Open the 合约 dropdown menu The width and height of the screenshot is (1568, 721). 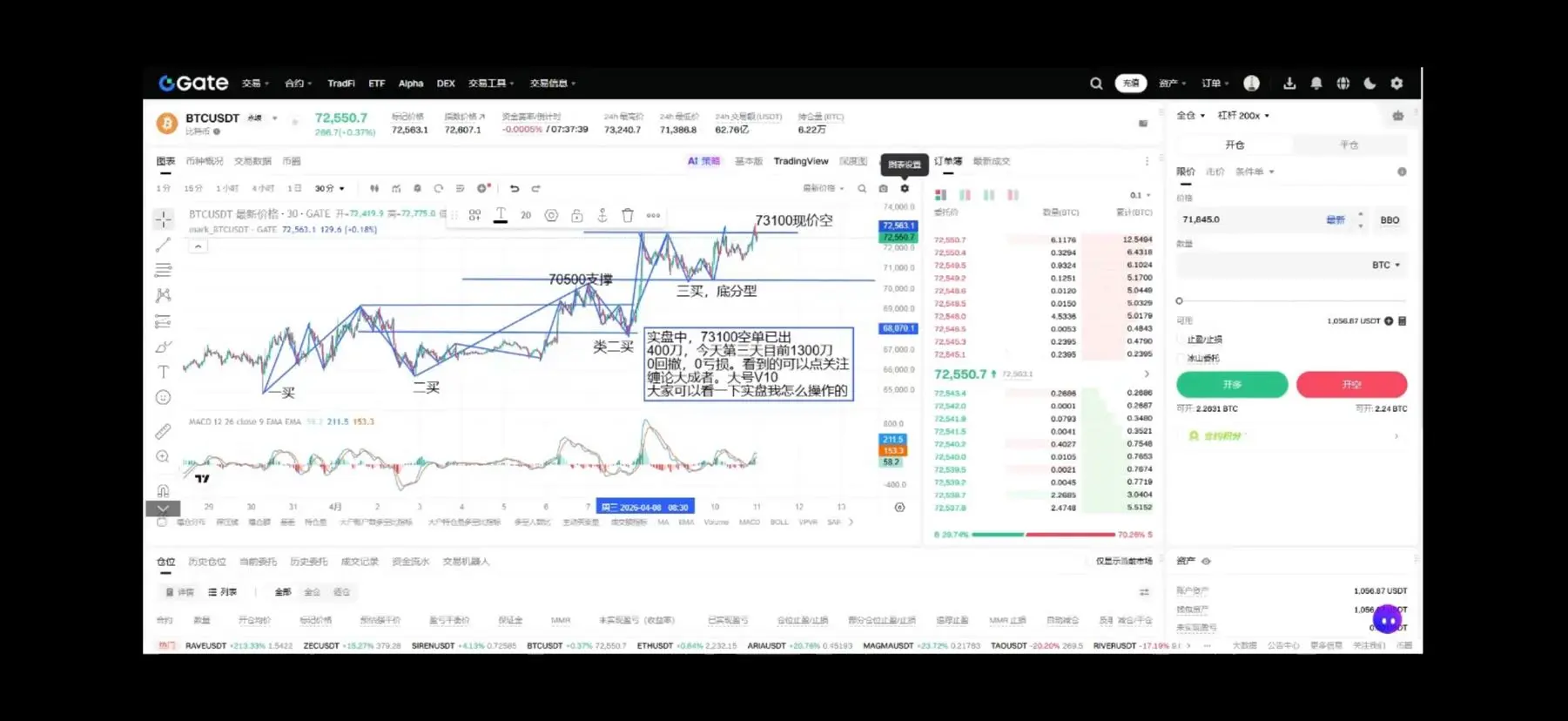click(298, 84)
